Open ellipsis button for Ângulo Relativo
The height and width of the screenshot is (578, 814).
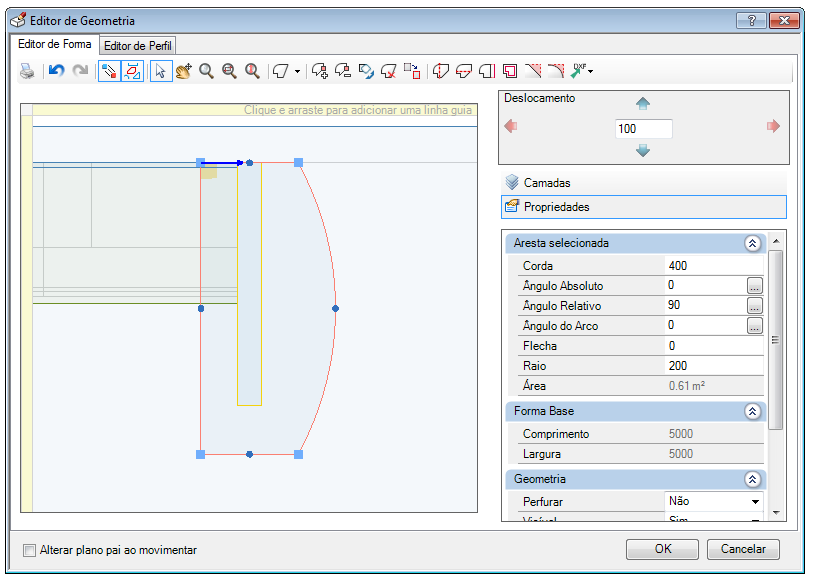[754, 305]
